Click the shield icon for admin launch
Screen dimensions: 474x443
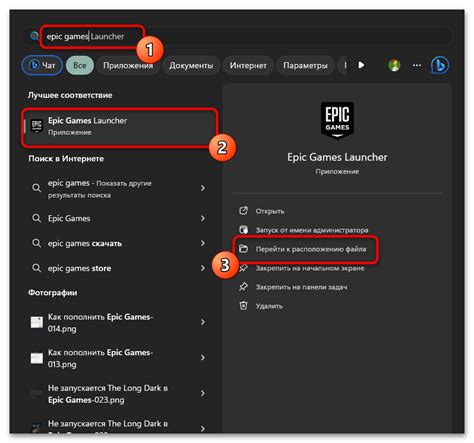[243, 230]
